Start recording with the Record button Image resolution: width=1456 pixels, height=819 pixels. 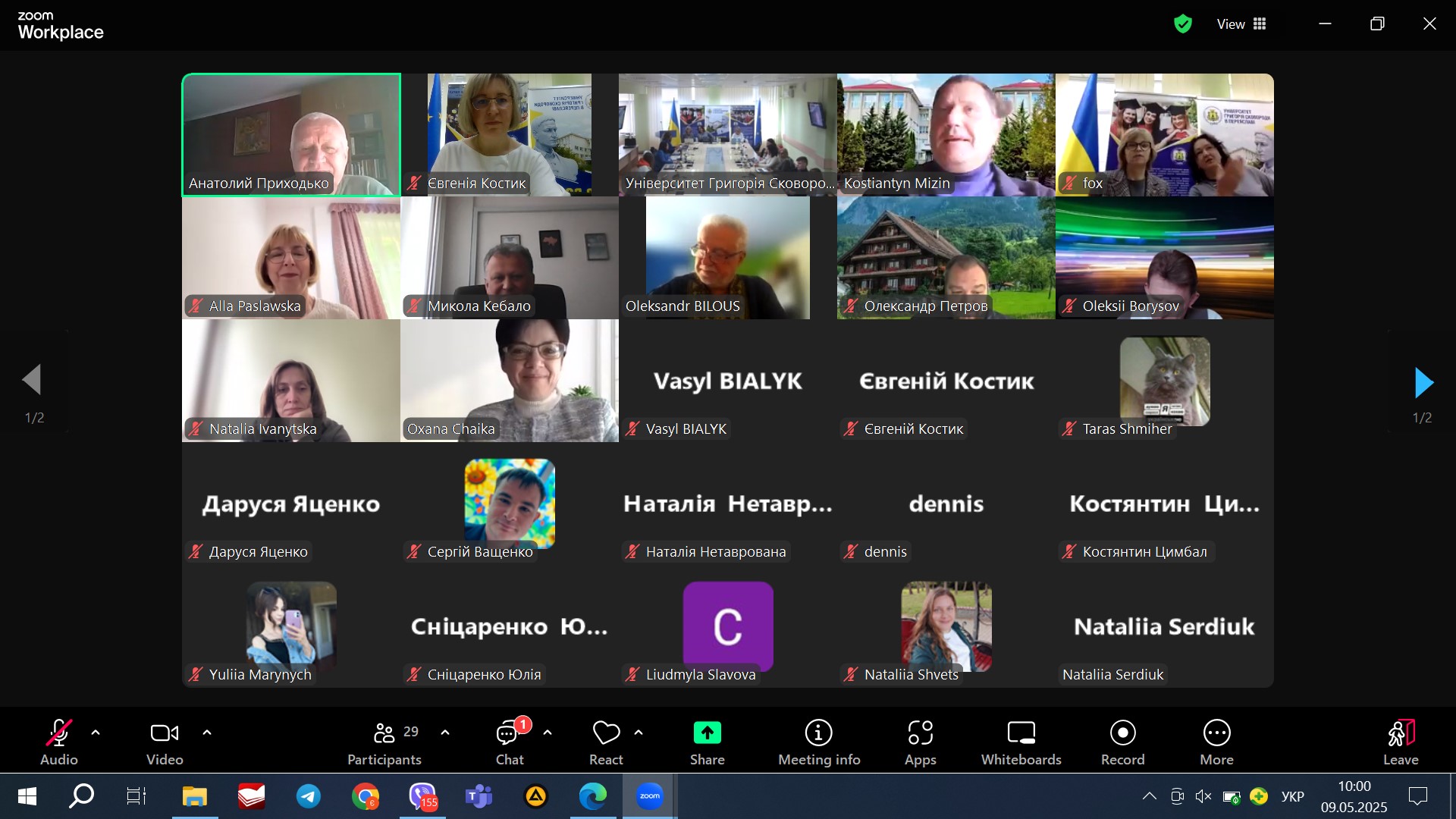click(x=1122, y=742)
